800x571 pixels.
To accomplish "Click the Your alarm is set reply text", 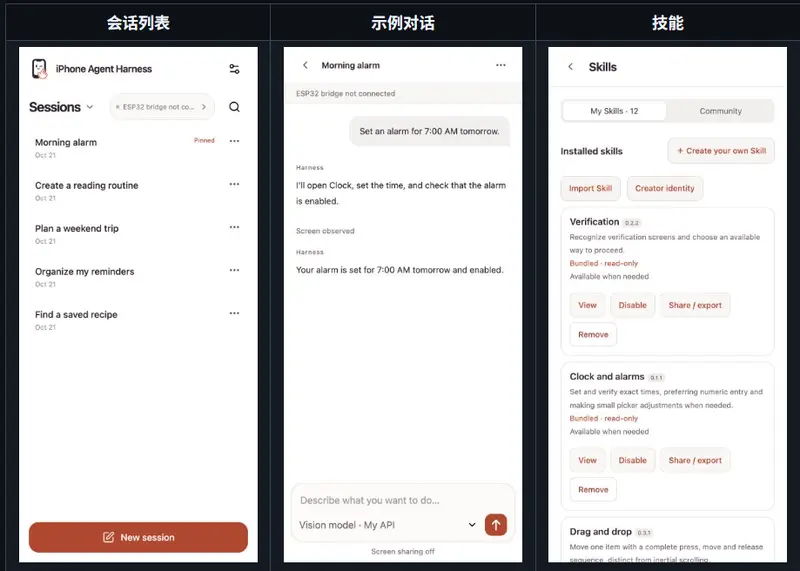I will (399, 270).
